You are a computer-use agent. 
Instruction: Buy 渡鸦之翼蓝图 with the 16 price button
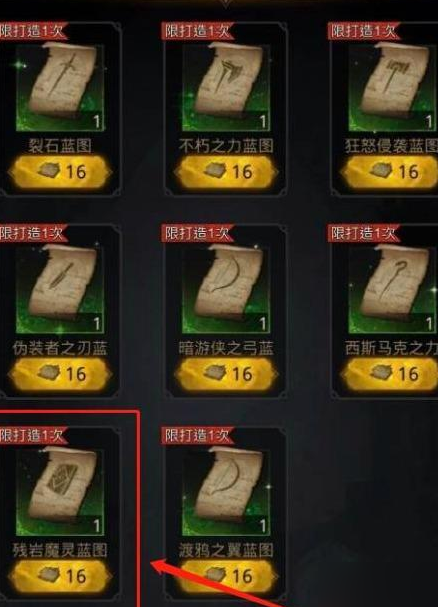pyautogui.click(x=226, y=576)
